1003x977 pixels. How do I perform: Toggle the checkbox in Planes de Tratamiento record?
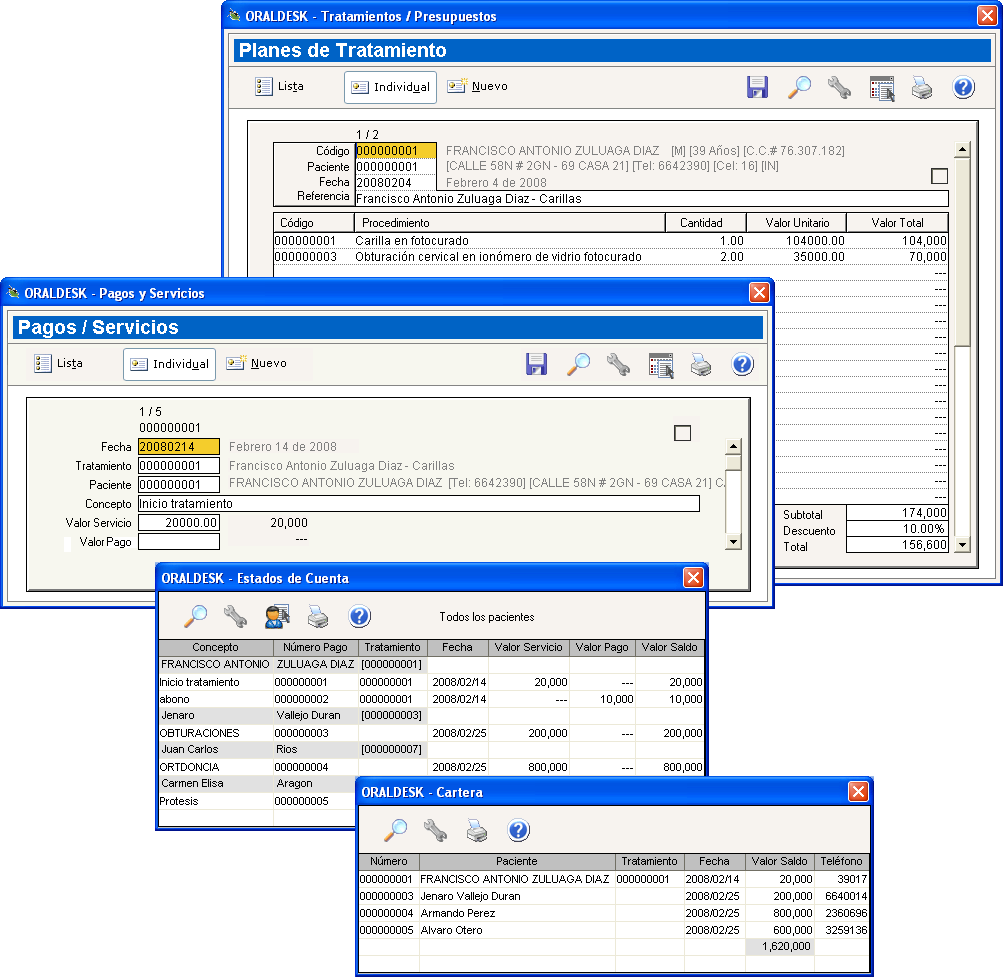point(939,176)
